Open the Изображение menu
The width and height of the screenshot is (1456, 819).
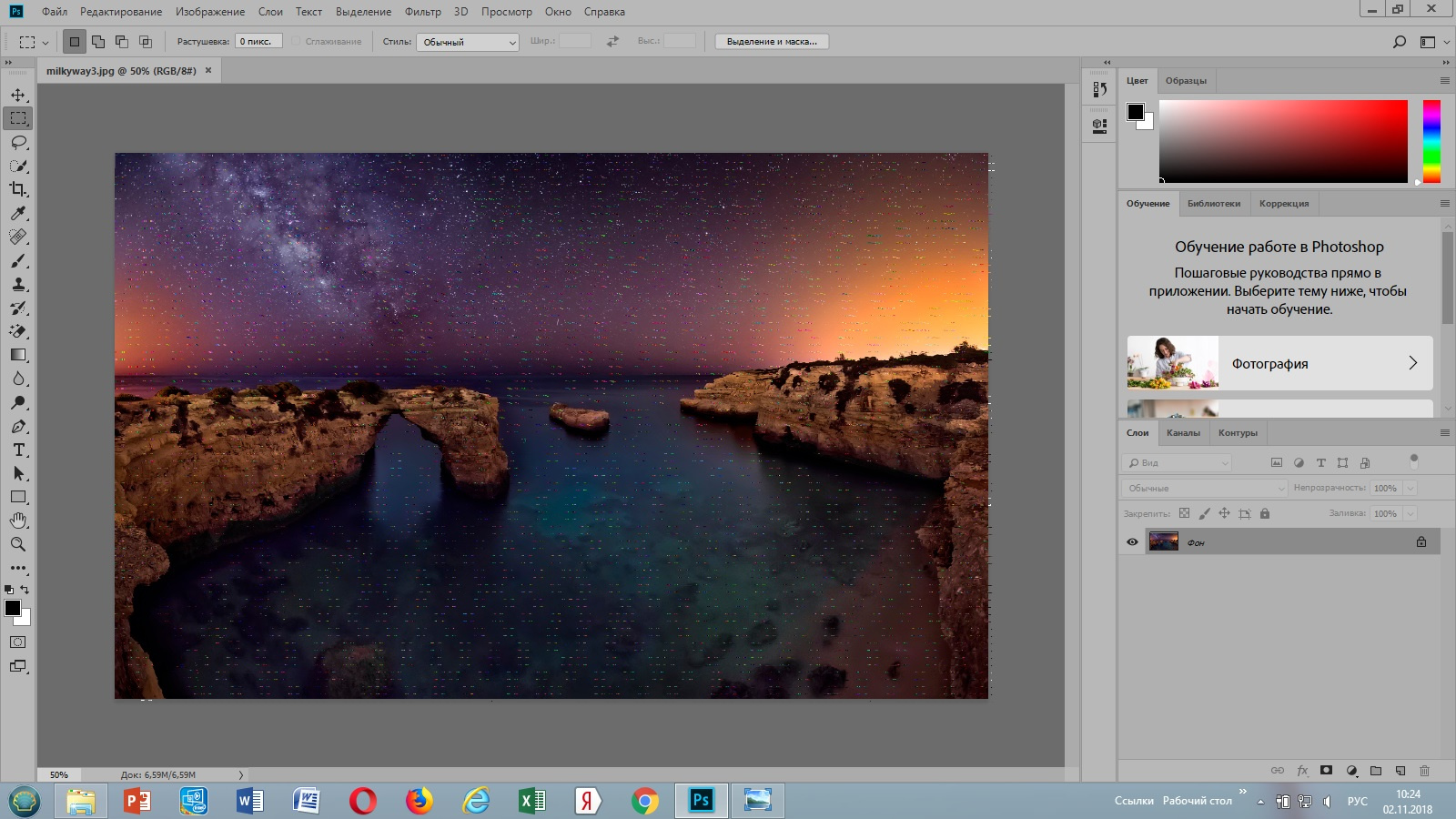210,12
